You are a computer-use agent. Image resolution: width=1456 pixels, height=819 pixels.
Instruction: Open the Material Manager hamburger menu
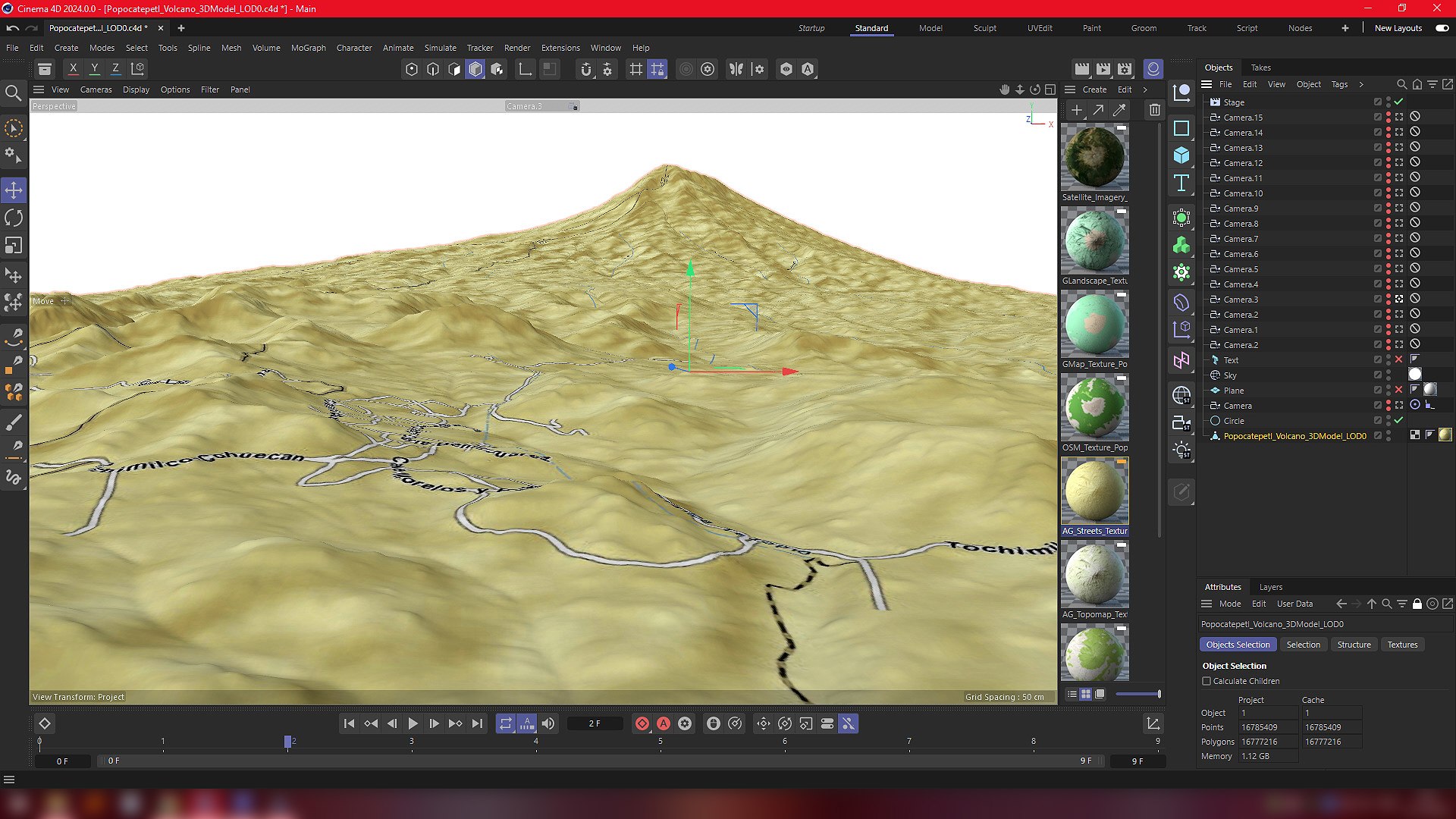click(1070, 89)
